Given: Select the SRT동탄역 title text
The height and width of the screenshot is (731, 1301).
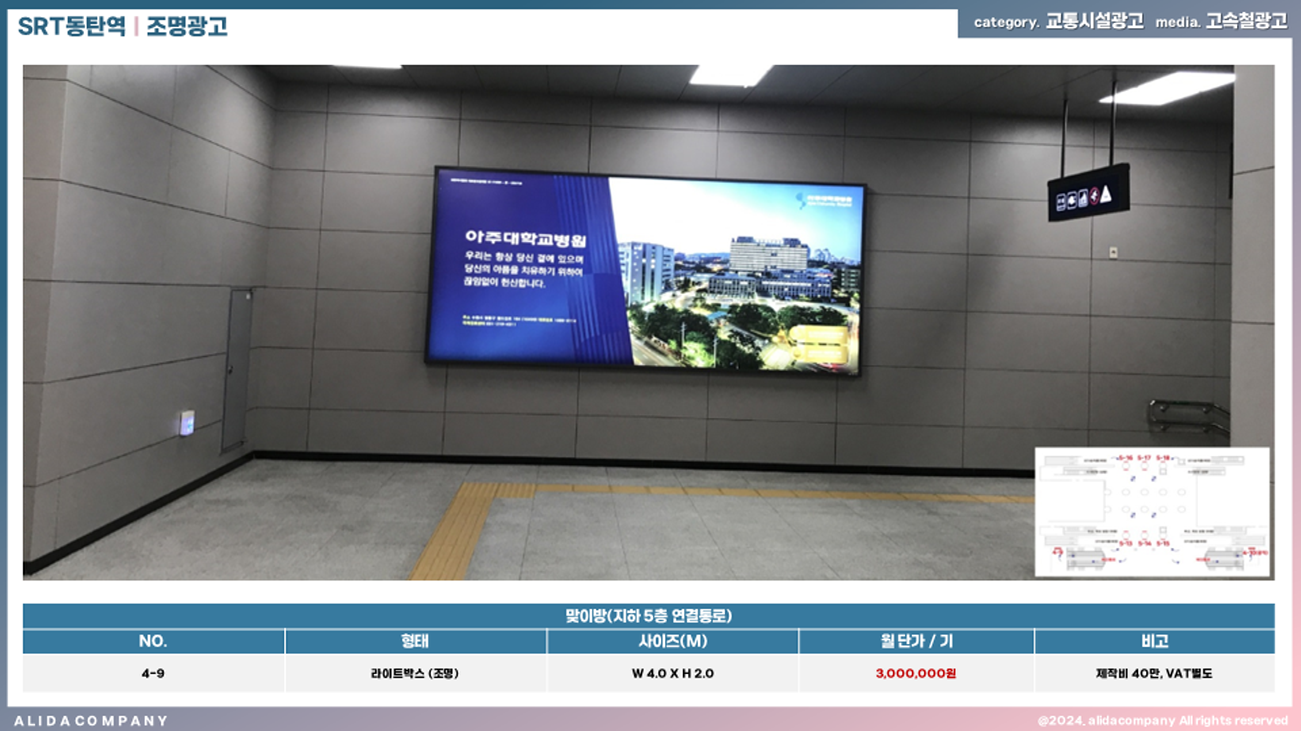Looking at the screenshot, I should (71, 27).
